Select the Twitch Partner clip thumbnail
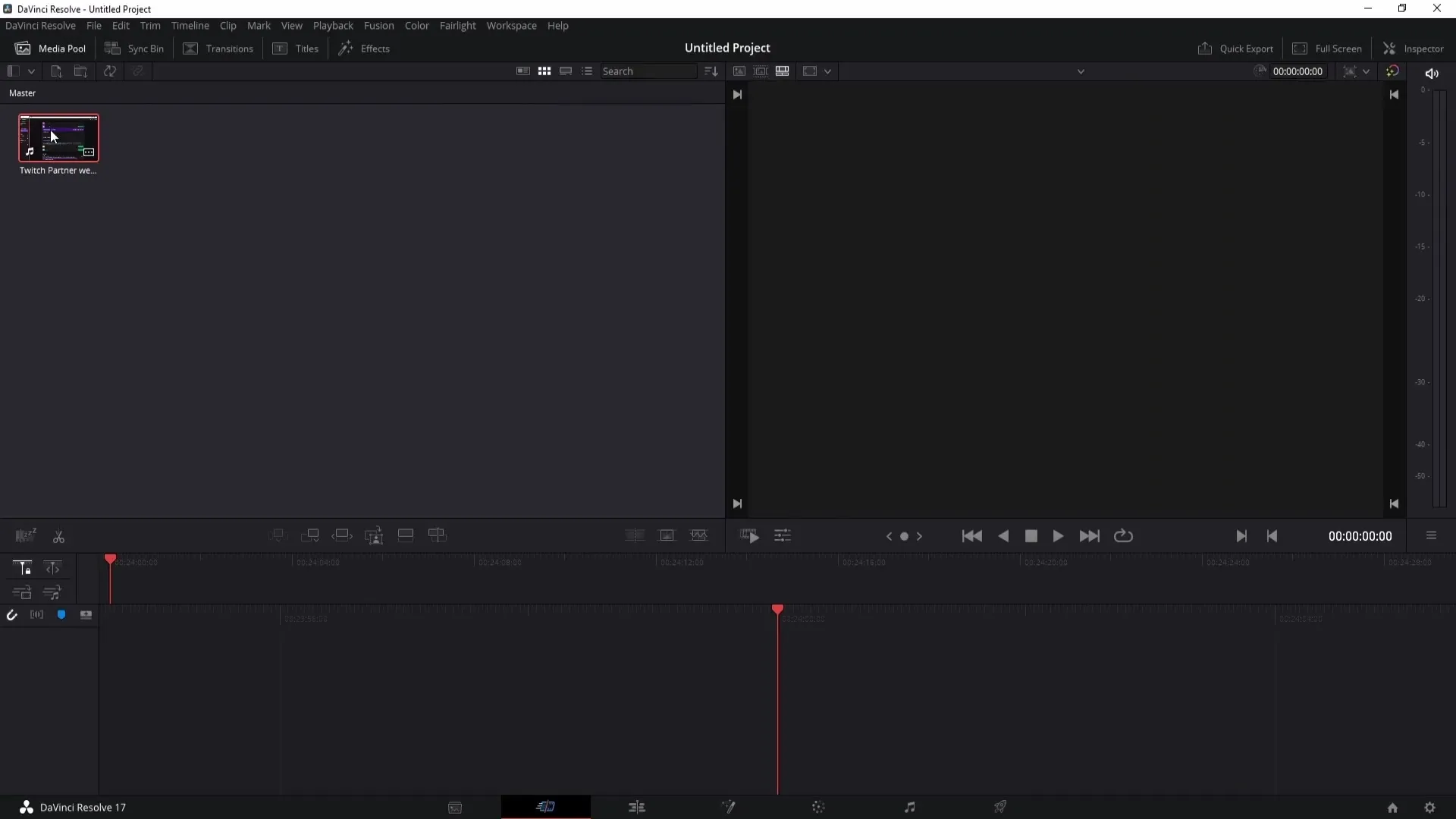Image resolution: width=1456 pixels, height=819 pixels. point(58,138)
